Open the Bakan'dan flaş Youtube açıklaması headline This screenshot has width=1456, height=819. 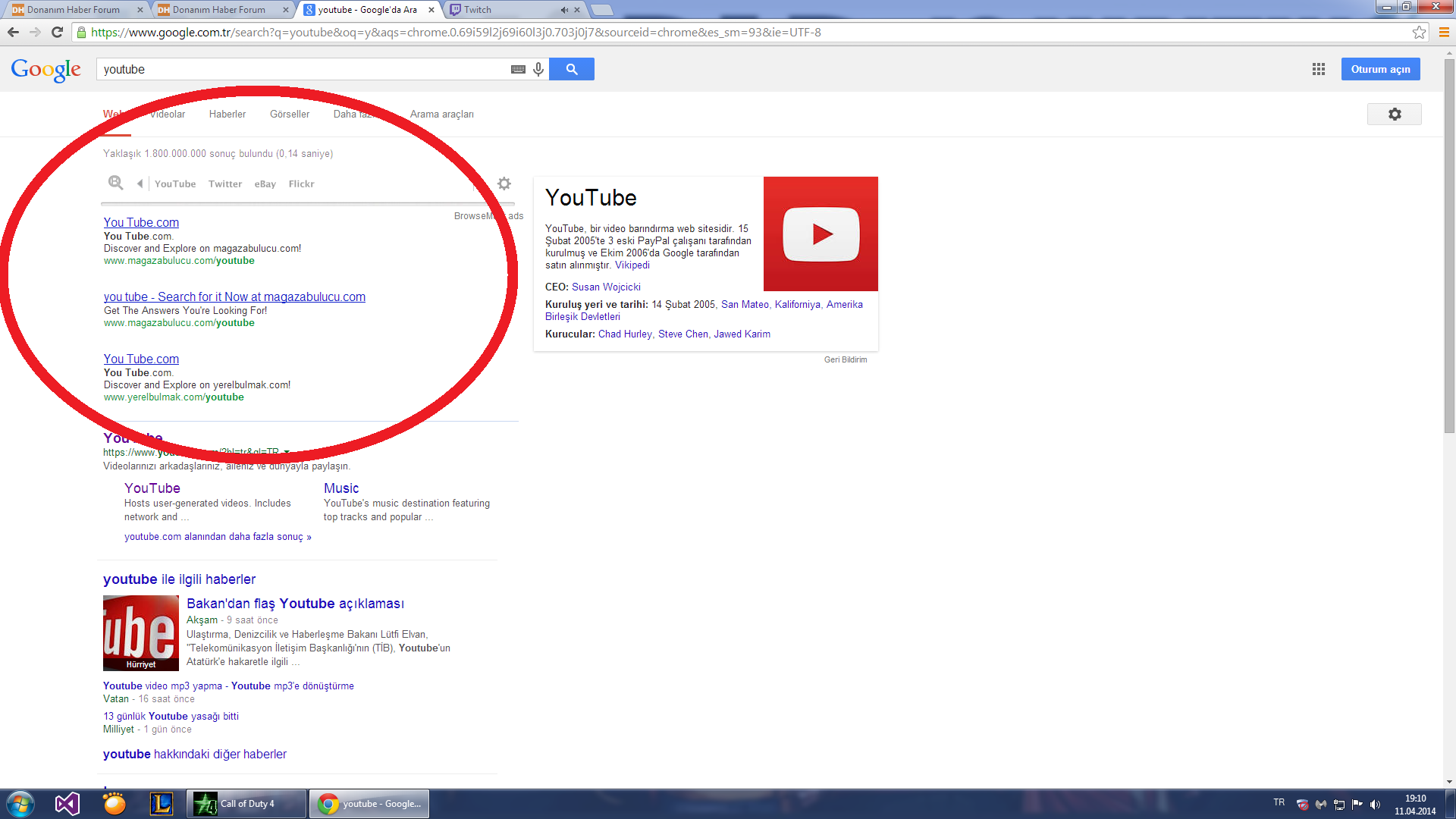[x=295, y=604]
